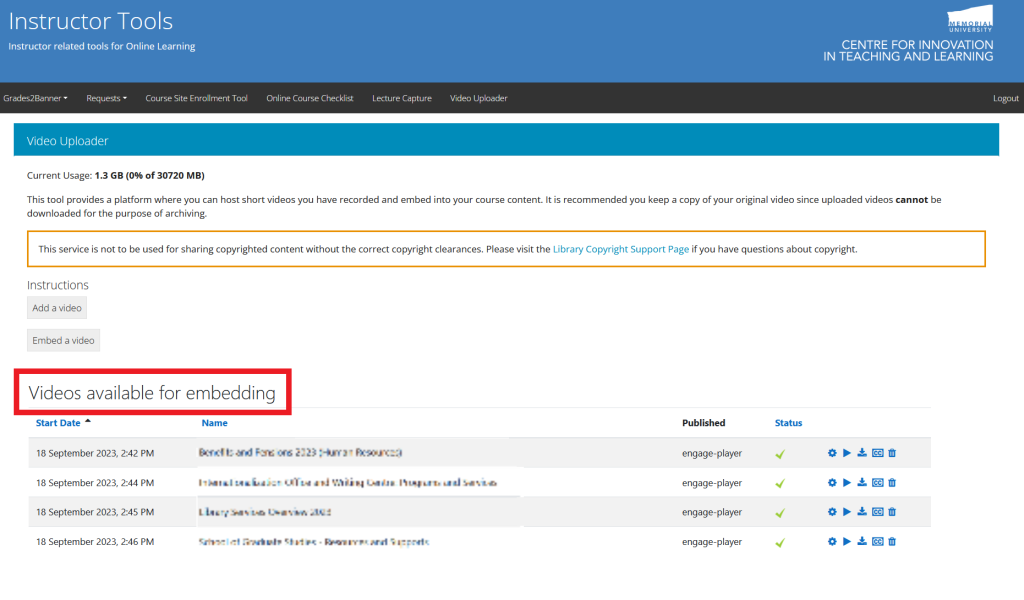Play the 2:42 PM video
Screen dimensions: 1024x600
click(x=847, y=453)
